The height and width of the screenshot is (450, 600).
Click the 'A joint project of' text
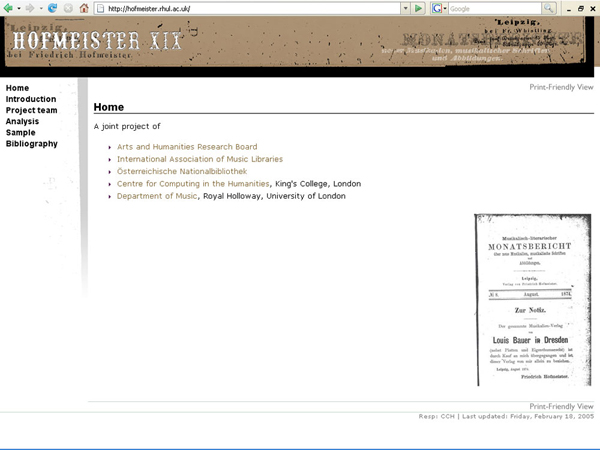pos(127,126)
